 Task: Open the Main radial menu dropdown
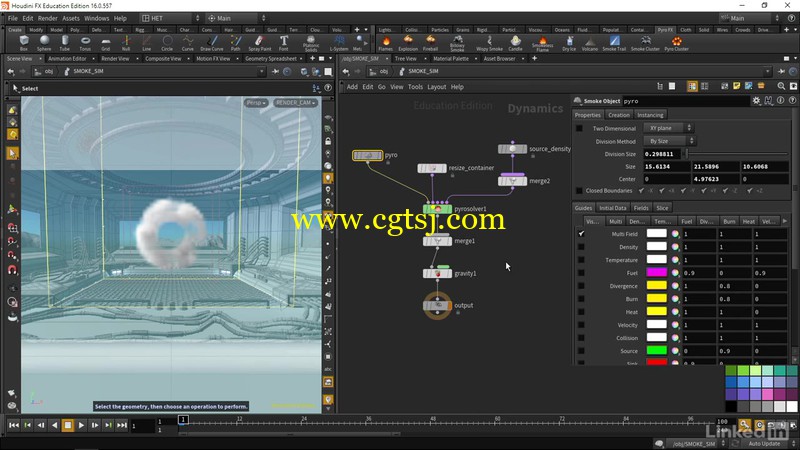pyautogui.click(x=237, y=18)
